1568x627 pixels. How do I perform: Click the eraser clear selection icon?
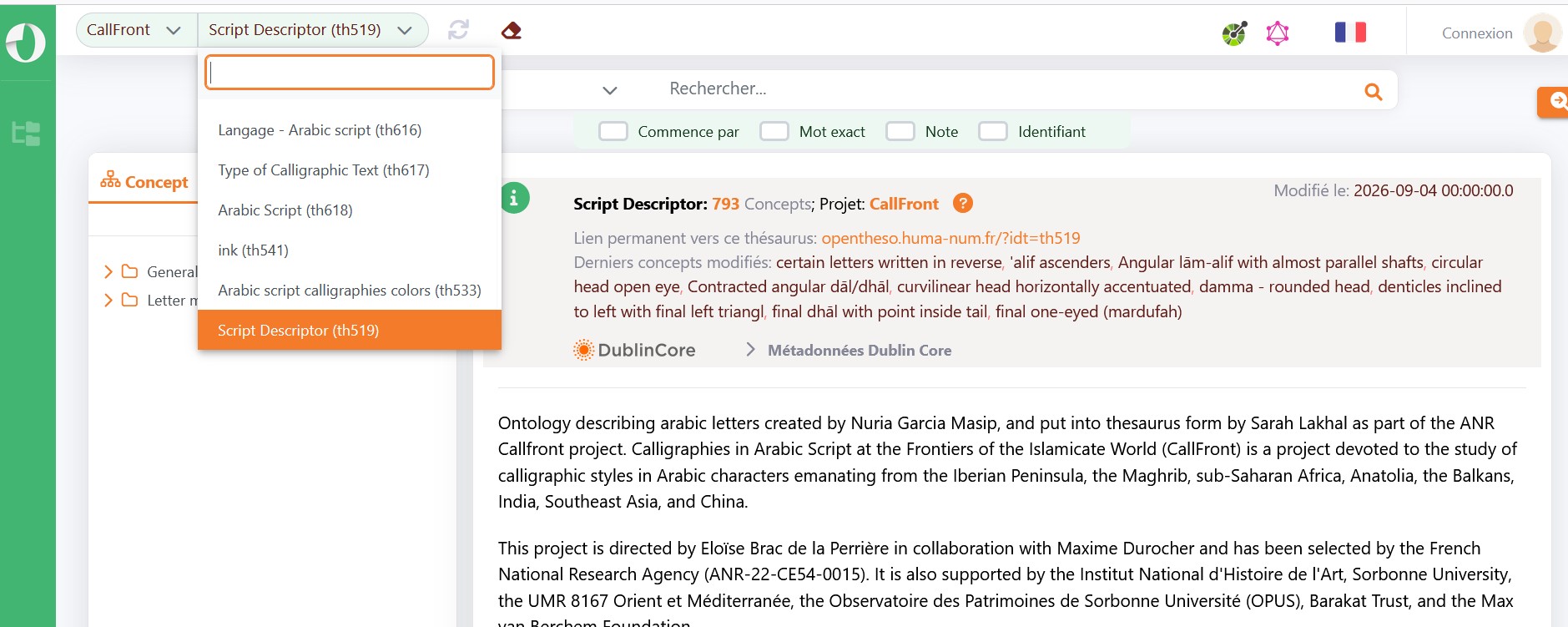click(x=511, y=31)
